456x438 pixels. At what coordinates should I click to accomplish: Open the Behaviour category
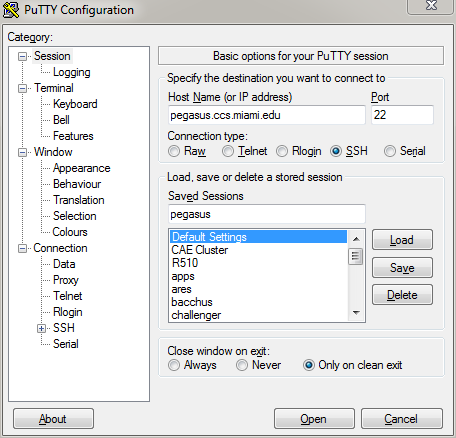pos(77,184)
